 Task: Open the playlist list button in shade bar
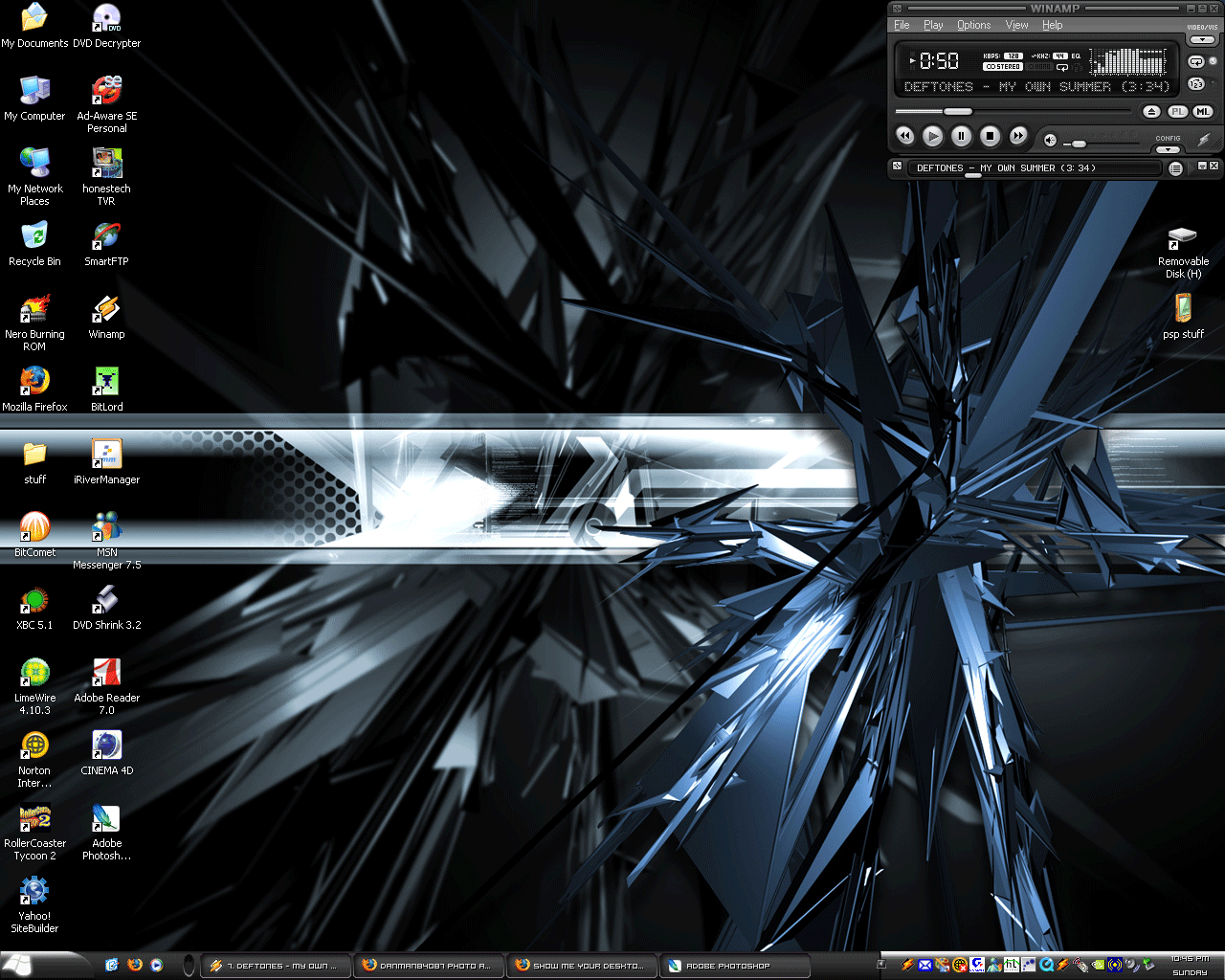(x=1175, y=168)
